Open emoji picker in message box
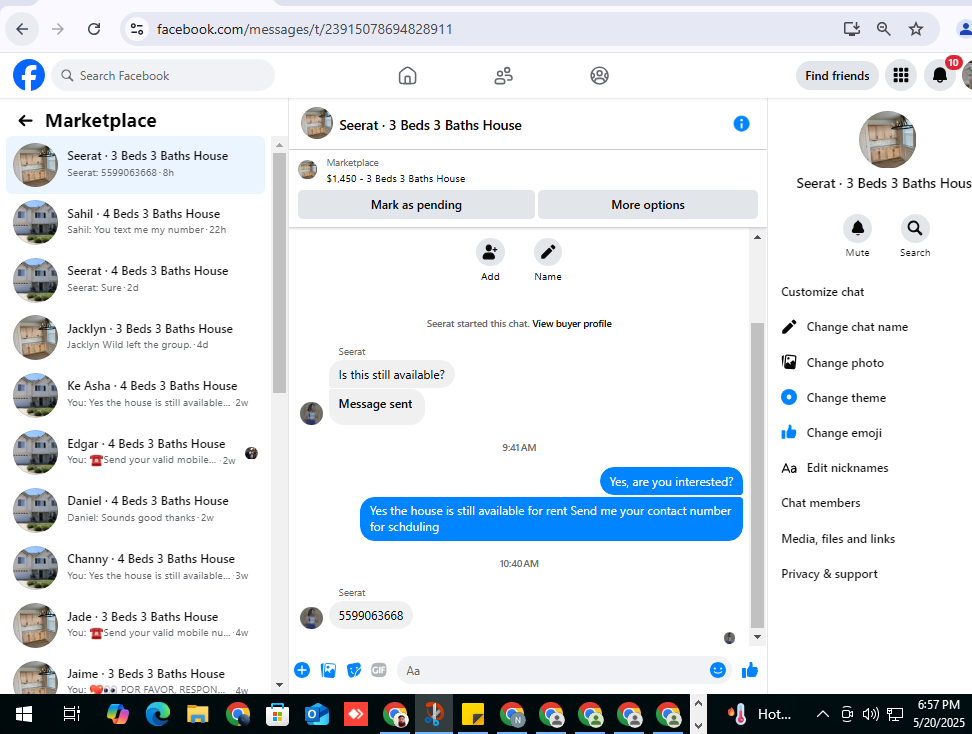This screenshot has width=972, height=734. (x=717, y=670)
